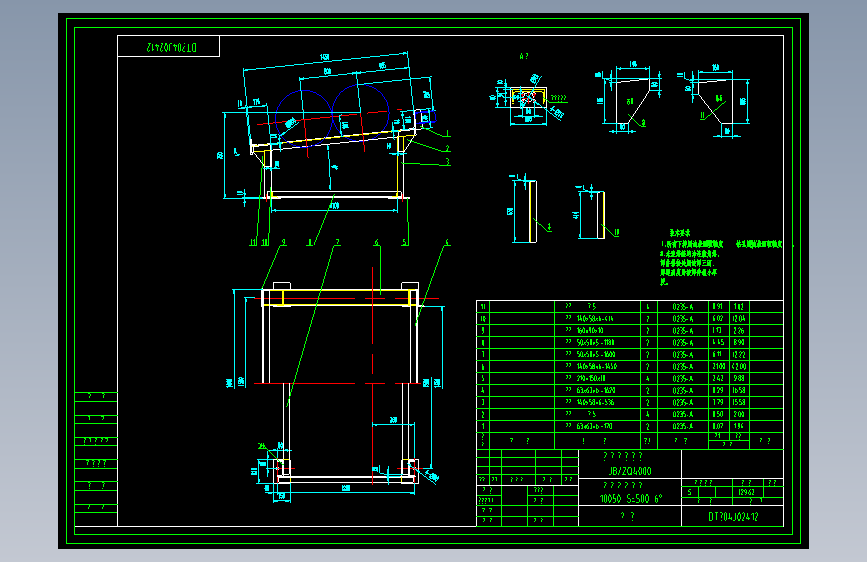Viewport: 867px width, 562px height.
Task: Click the '10050 S=500 6°' title text
Action: pos(631,498)
